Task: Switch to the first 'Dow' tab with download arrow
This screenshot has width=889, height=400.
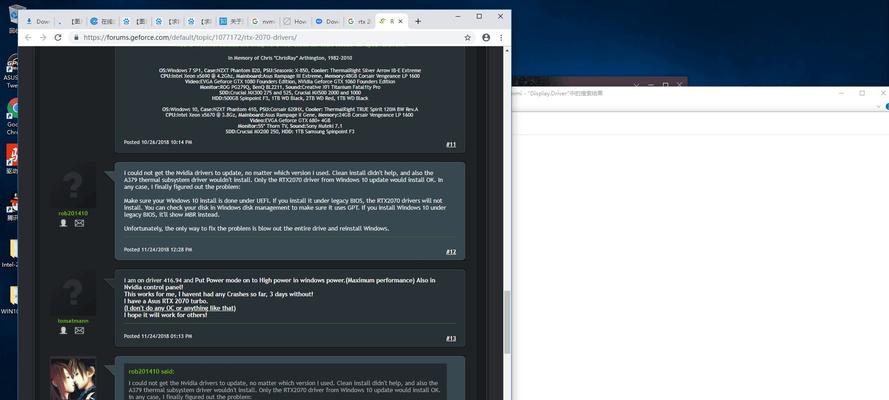Action: 37,22
